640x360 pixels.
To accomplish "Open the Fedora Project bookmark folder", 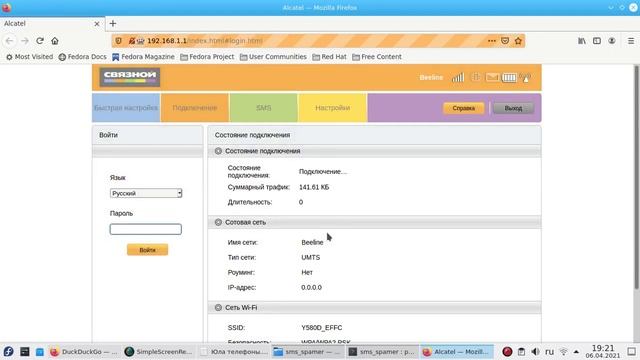I will [x=207, y=57].
